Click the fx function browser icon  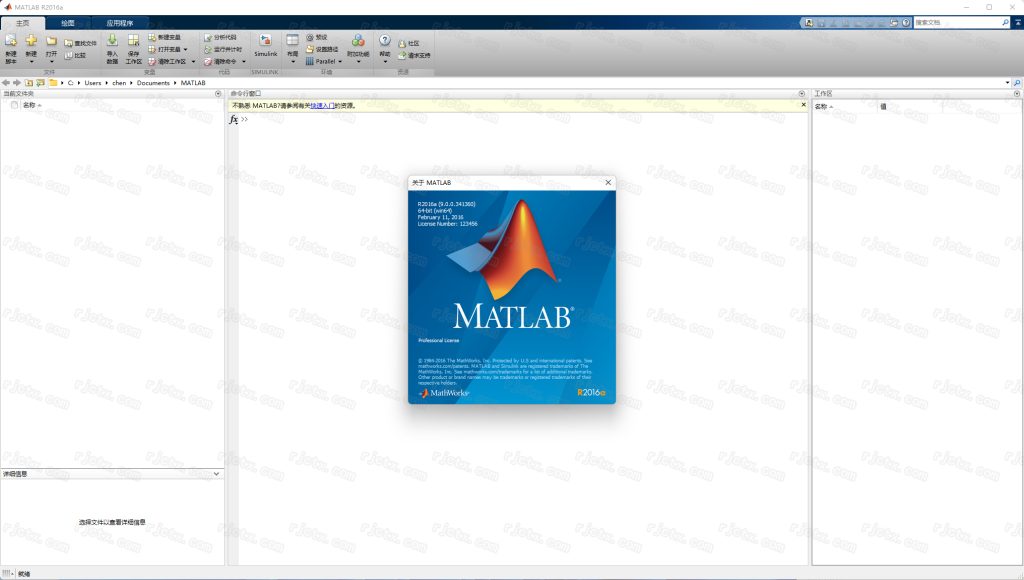(234, 119)
